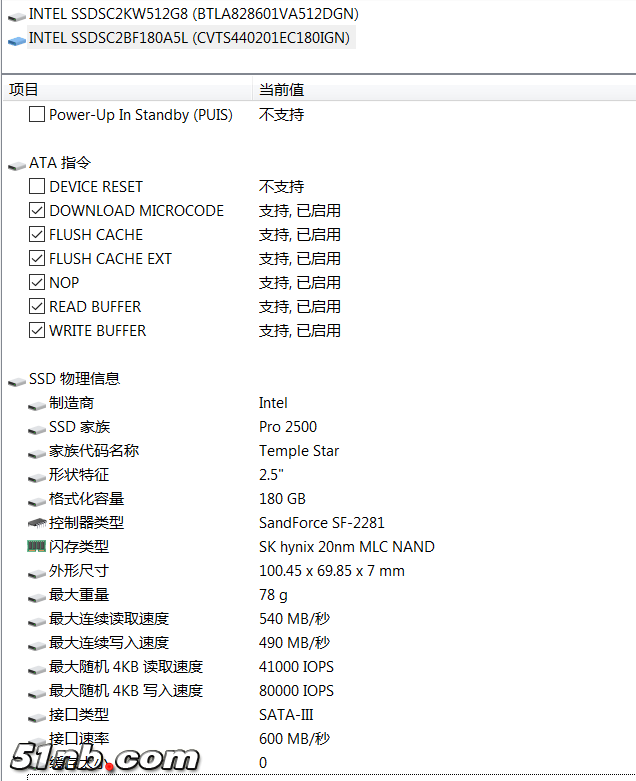Click the icon beside 家族代码名称
Screen dimensions: 636x781
coord(37,453)
